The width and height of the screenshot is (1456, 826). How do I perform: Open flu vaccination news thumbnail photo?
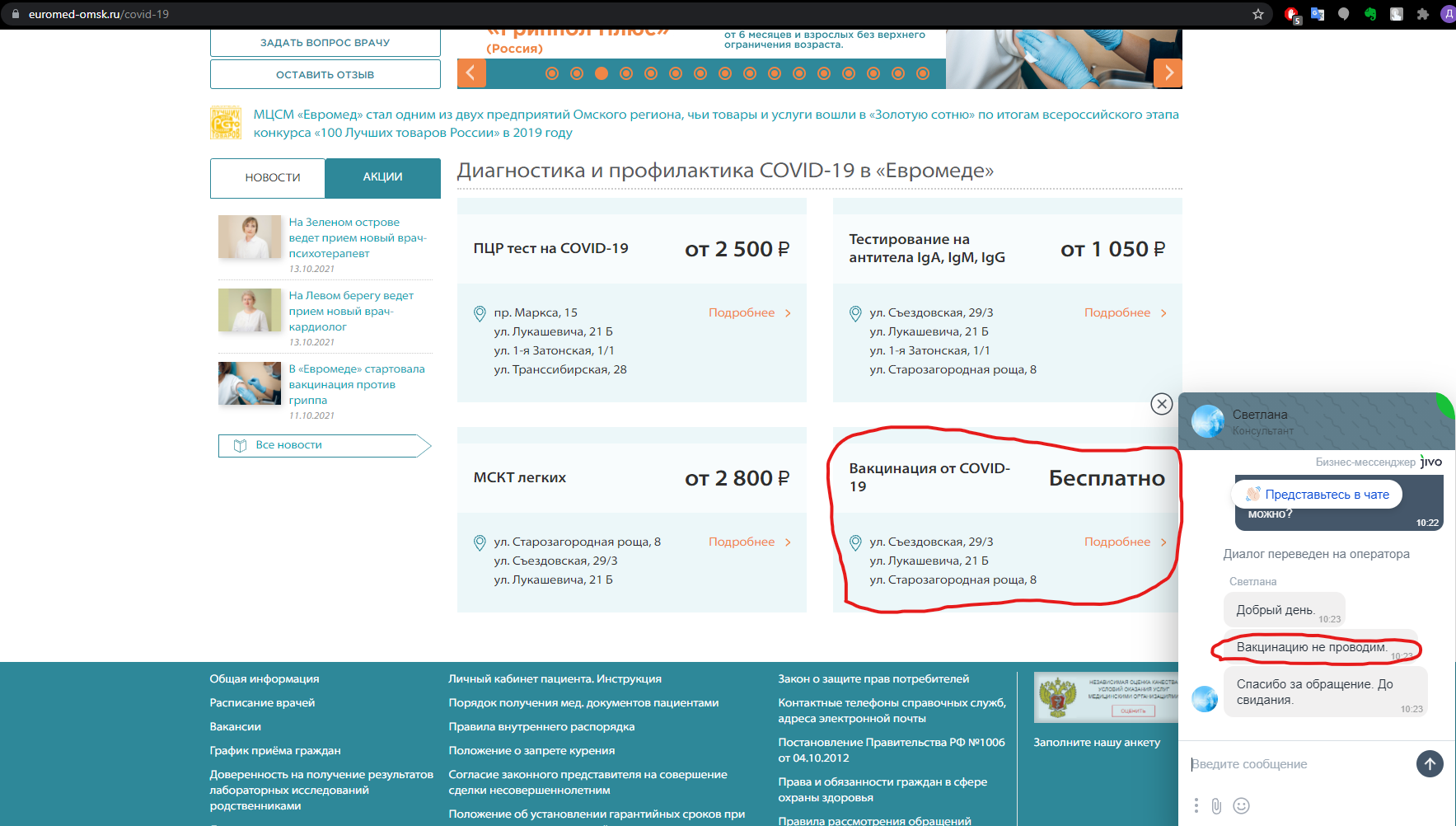pyautogui.click(x=250, y=383)
